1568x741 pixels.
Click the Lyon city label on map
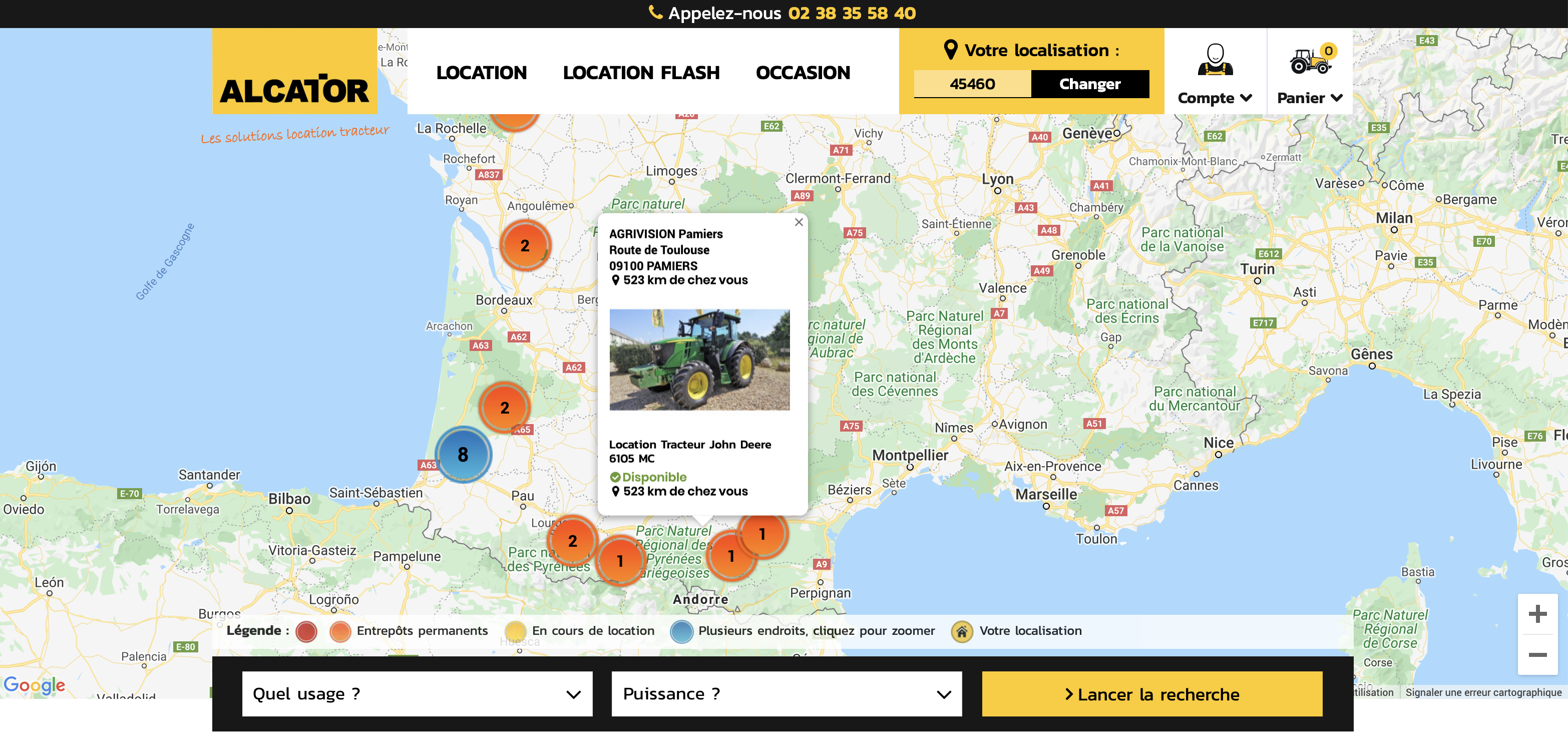tap(998, 179)
